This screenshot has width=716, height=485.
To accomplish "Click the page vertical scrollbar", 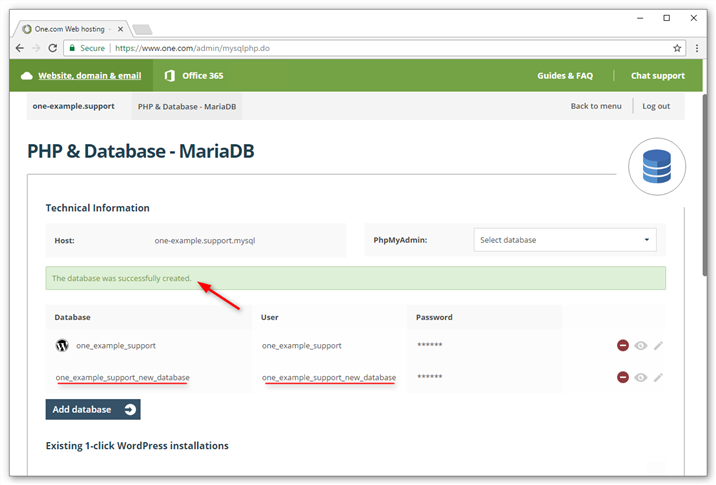I will [x=705, y=185].
